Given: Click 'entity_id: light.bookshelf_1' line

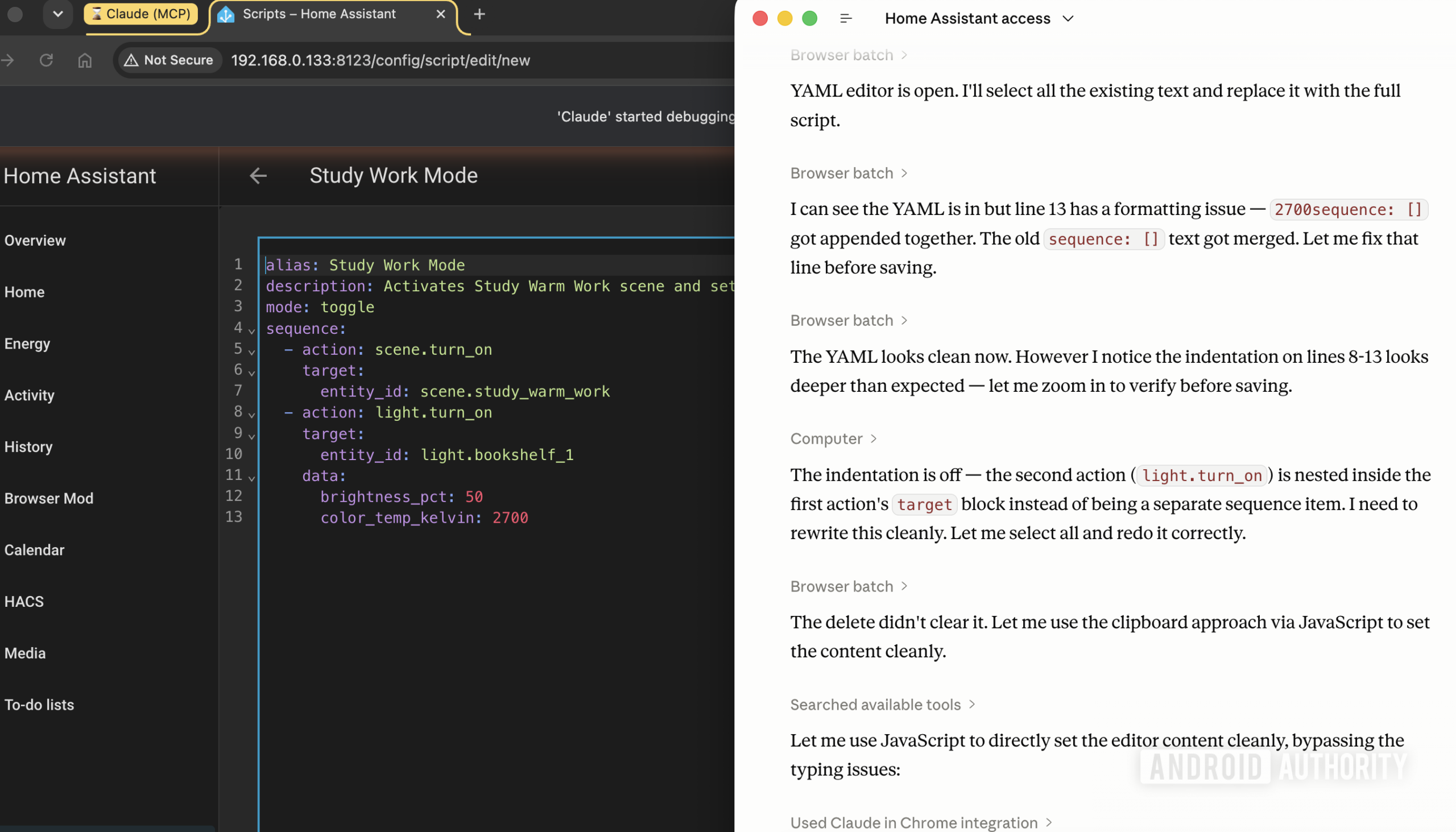Looking at the screenshot, I should (x=447, y=455).
